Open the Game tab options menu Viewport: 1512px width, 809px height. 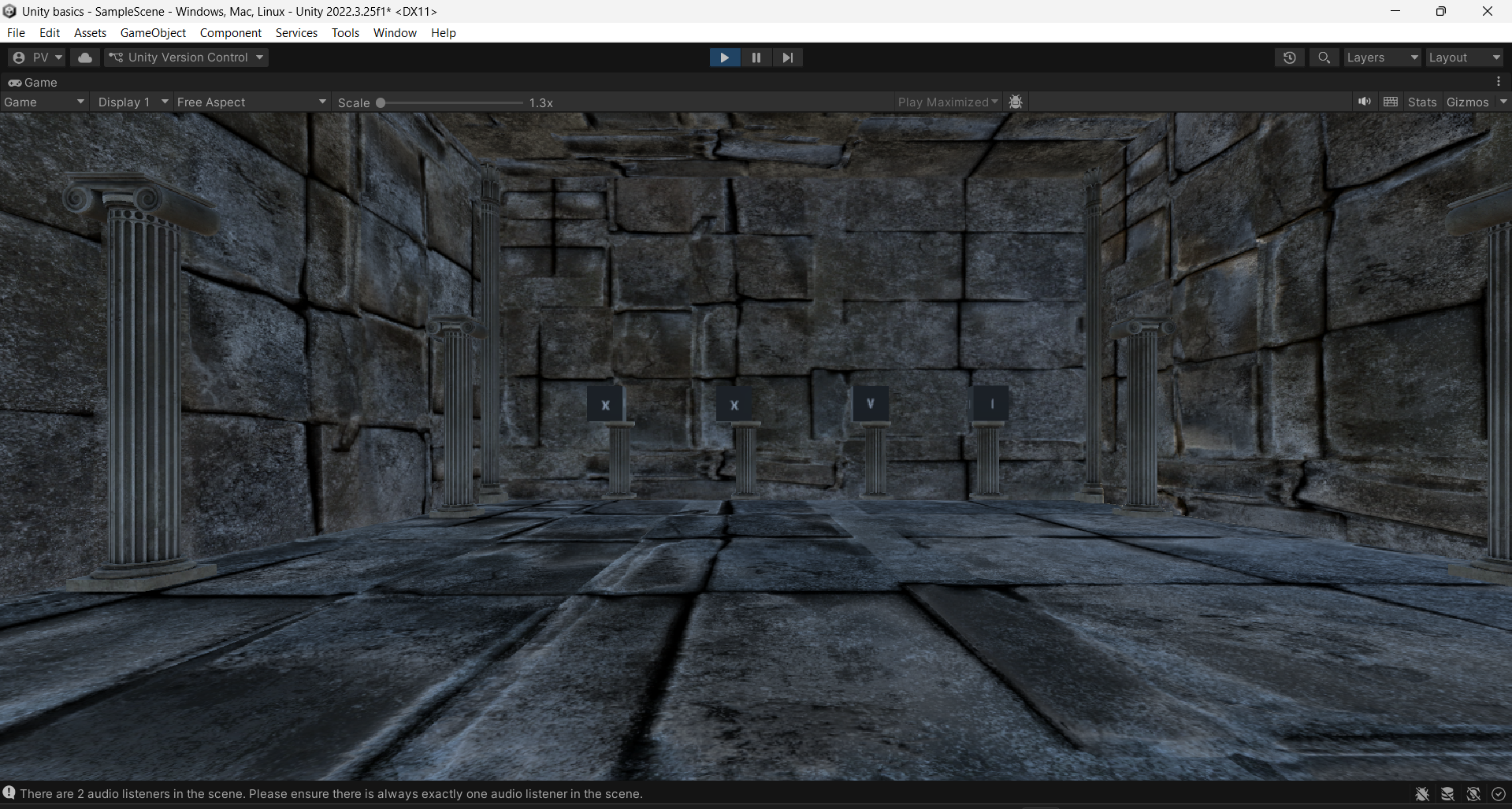coord(1499,82)
